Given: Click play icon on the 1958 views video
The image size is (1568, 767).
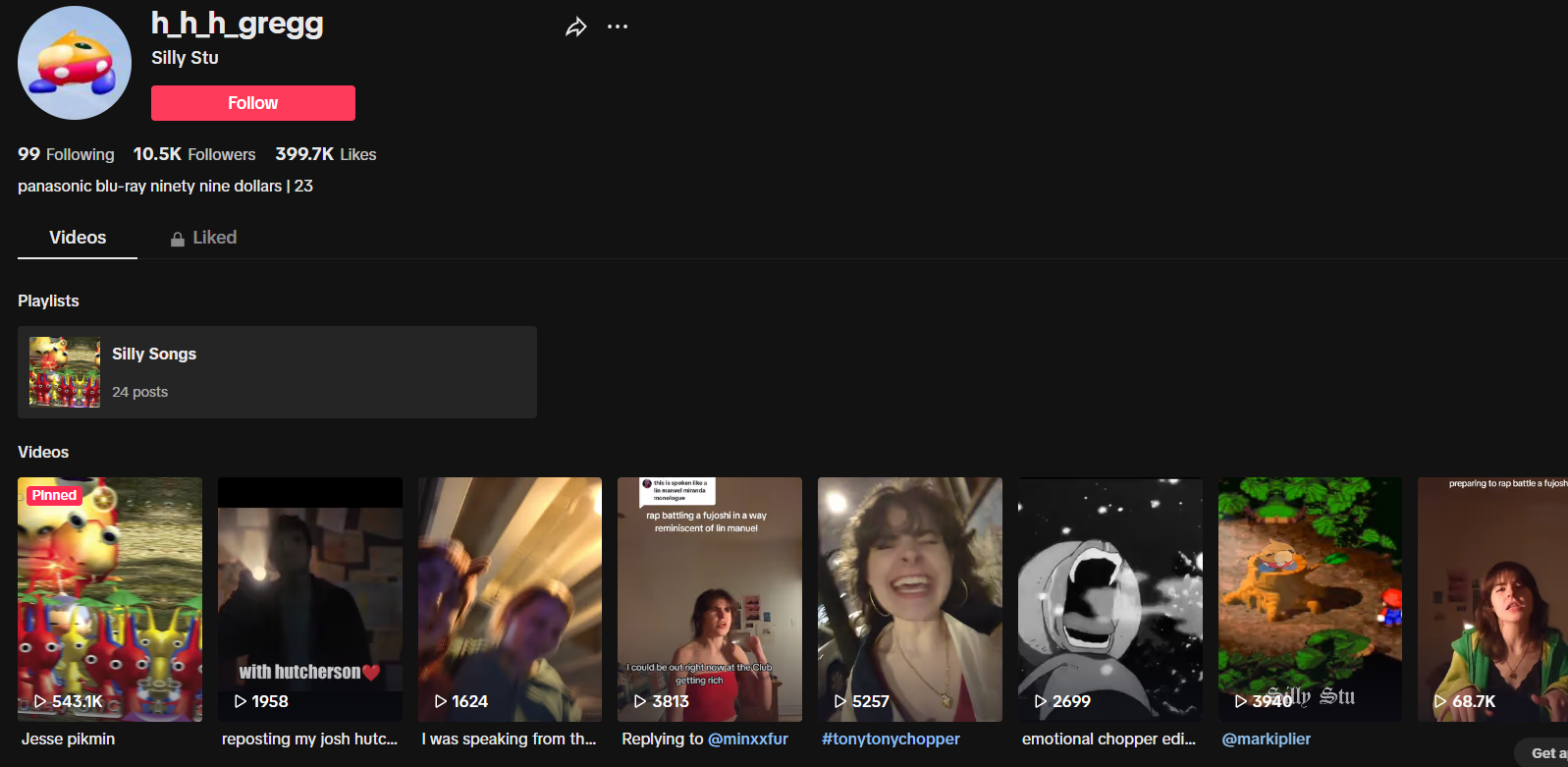Looking at the screenshot, I should pos(241,701).
